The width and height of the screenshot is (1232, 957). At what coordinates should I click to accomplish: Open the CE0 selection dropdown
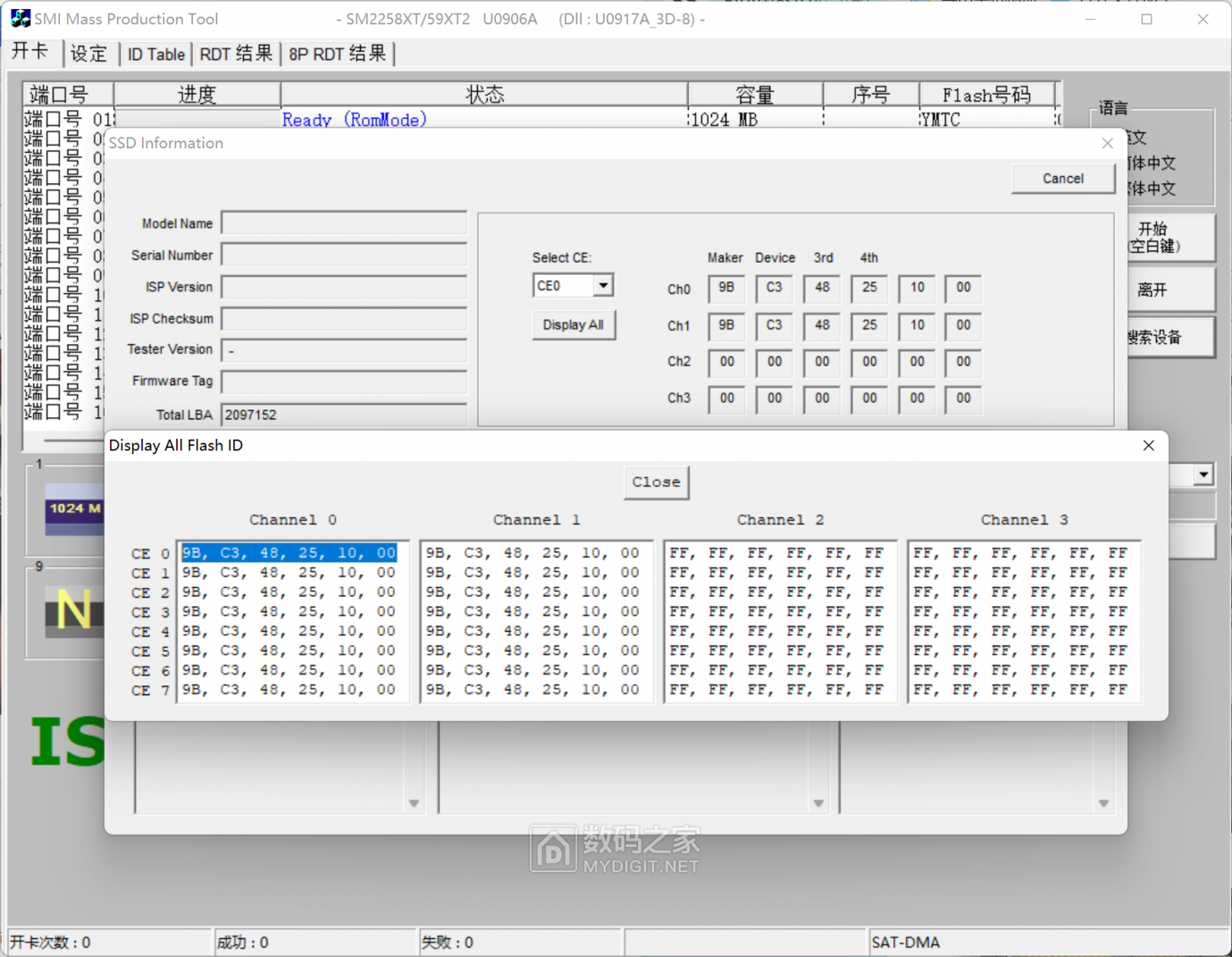[602, 285]
